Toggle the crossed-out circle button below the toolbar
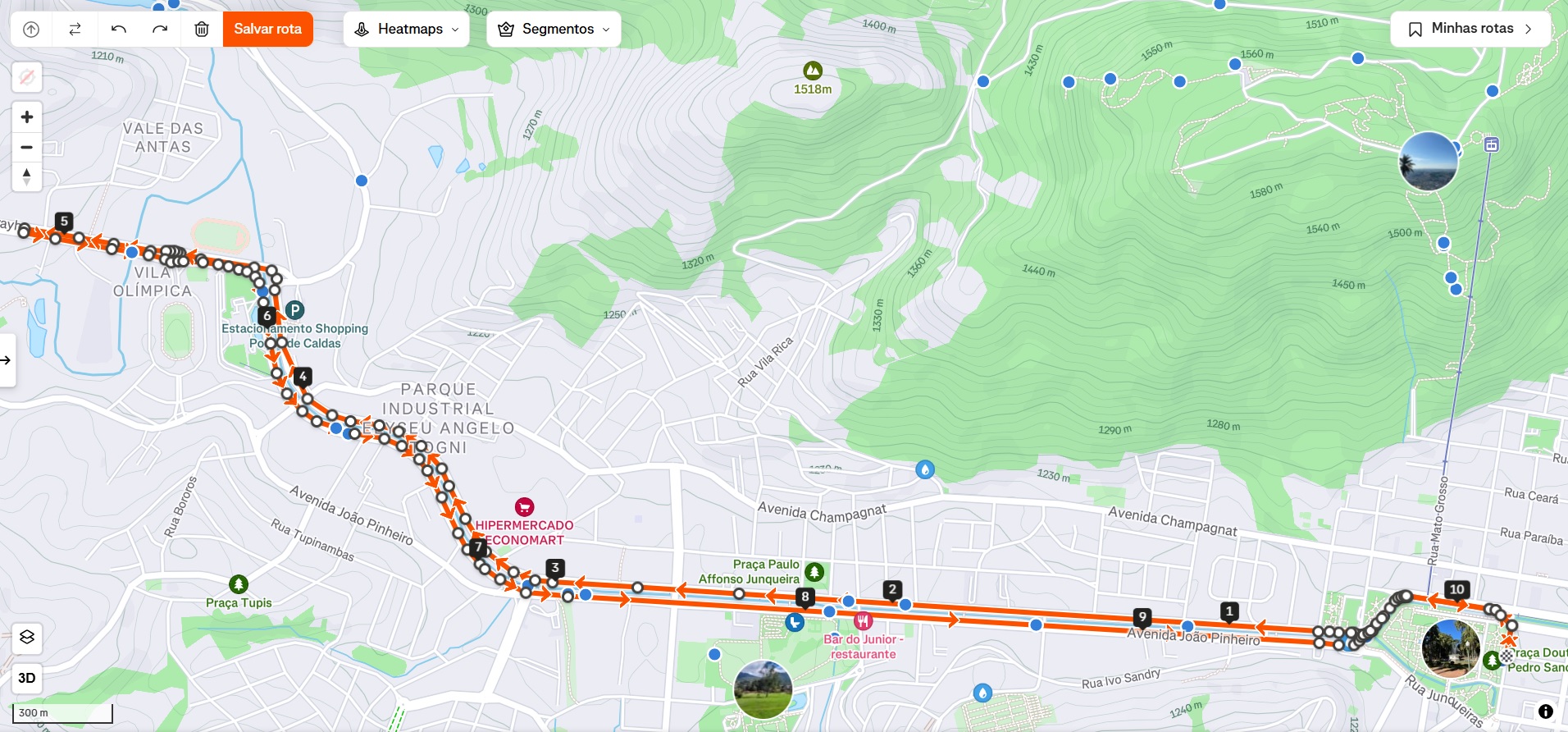1568x732 pixels. (x=27, y=77)
